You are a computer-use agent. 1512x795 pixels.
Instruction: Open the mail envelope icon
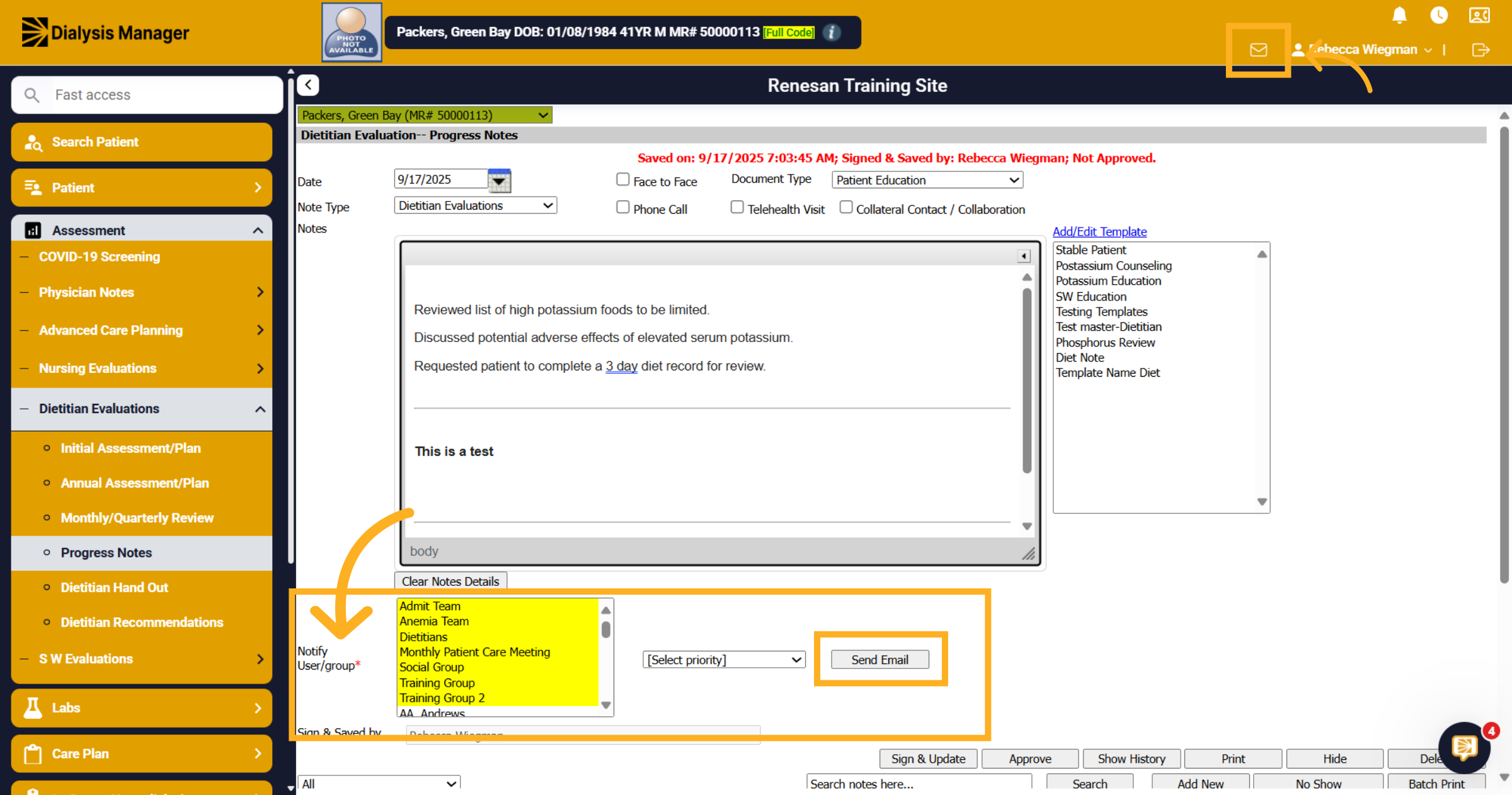pyautogui.click(x=1258, y=50)
